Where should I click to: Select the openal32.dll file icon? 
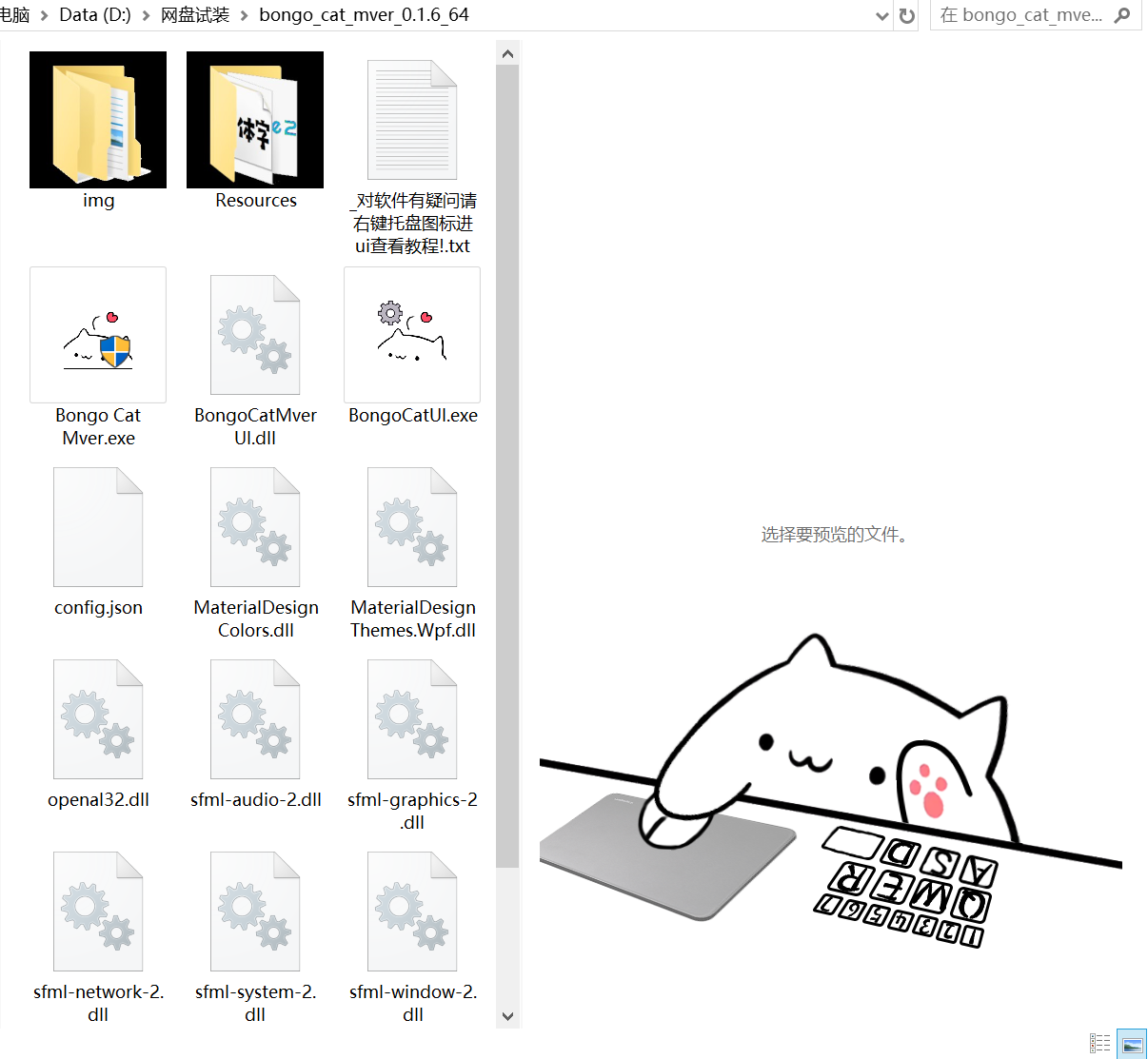point(98,719)
